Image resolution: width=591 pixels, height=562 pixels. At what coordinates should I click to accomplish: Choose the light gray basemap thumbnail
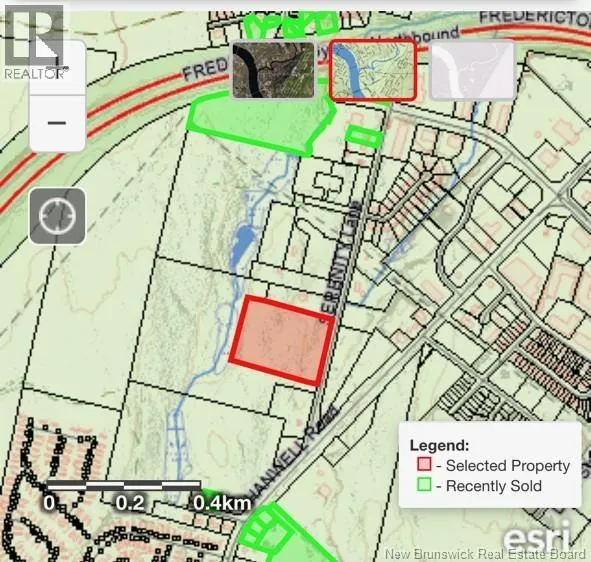click(x=472, y=70)
